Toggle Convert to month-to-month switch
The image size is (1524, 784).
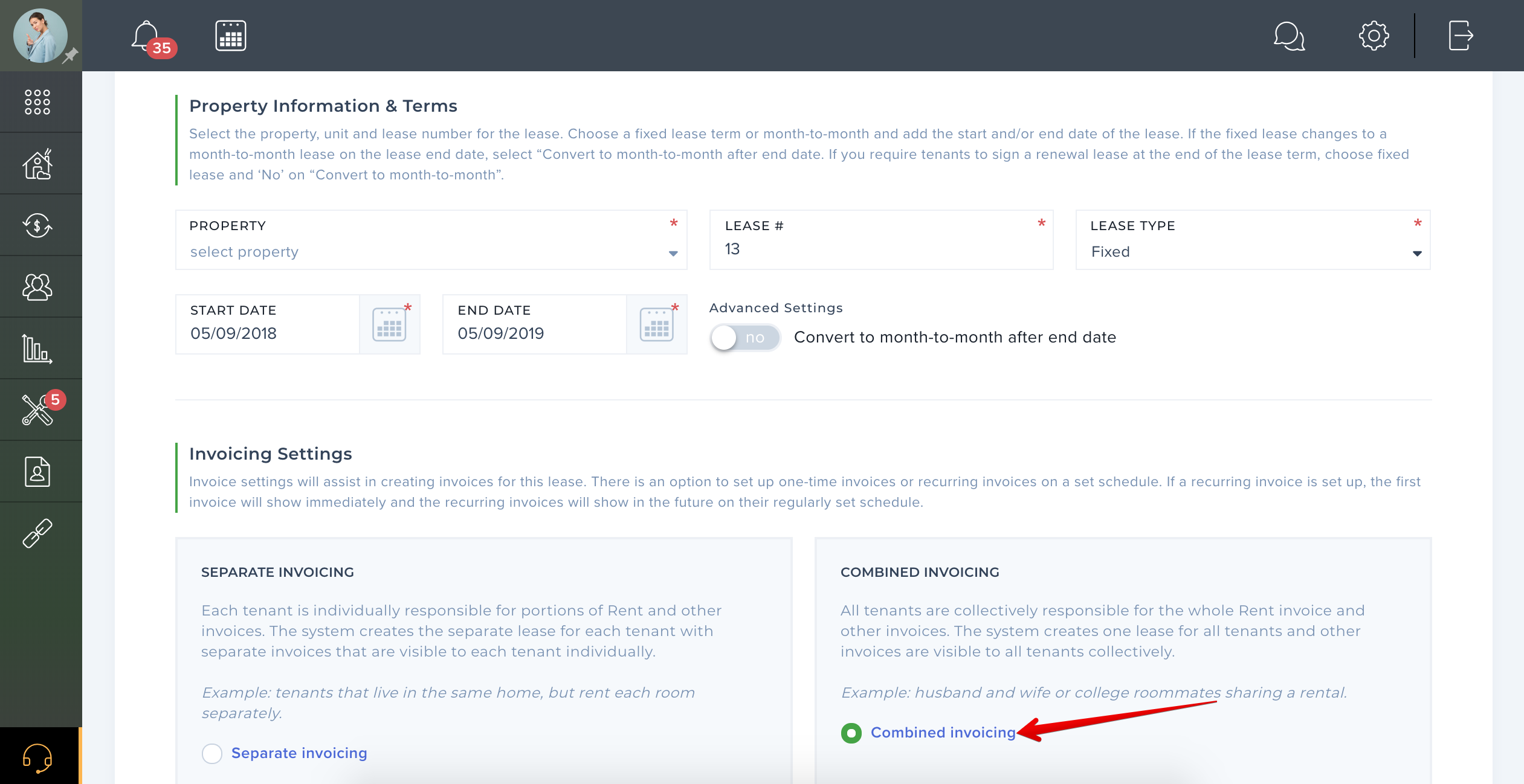coord(745,338)
